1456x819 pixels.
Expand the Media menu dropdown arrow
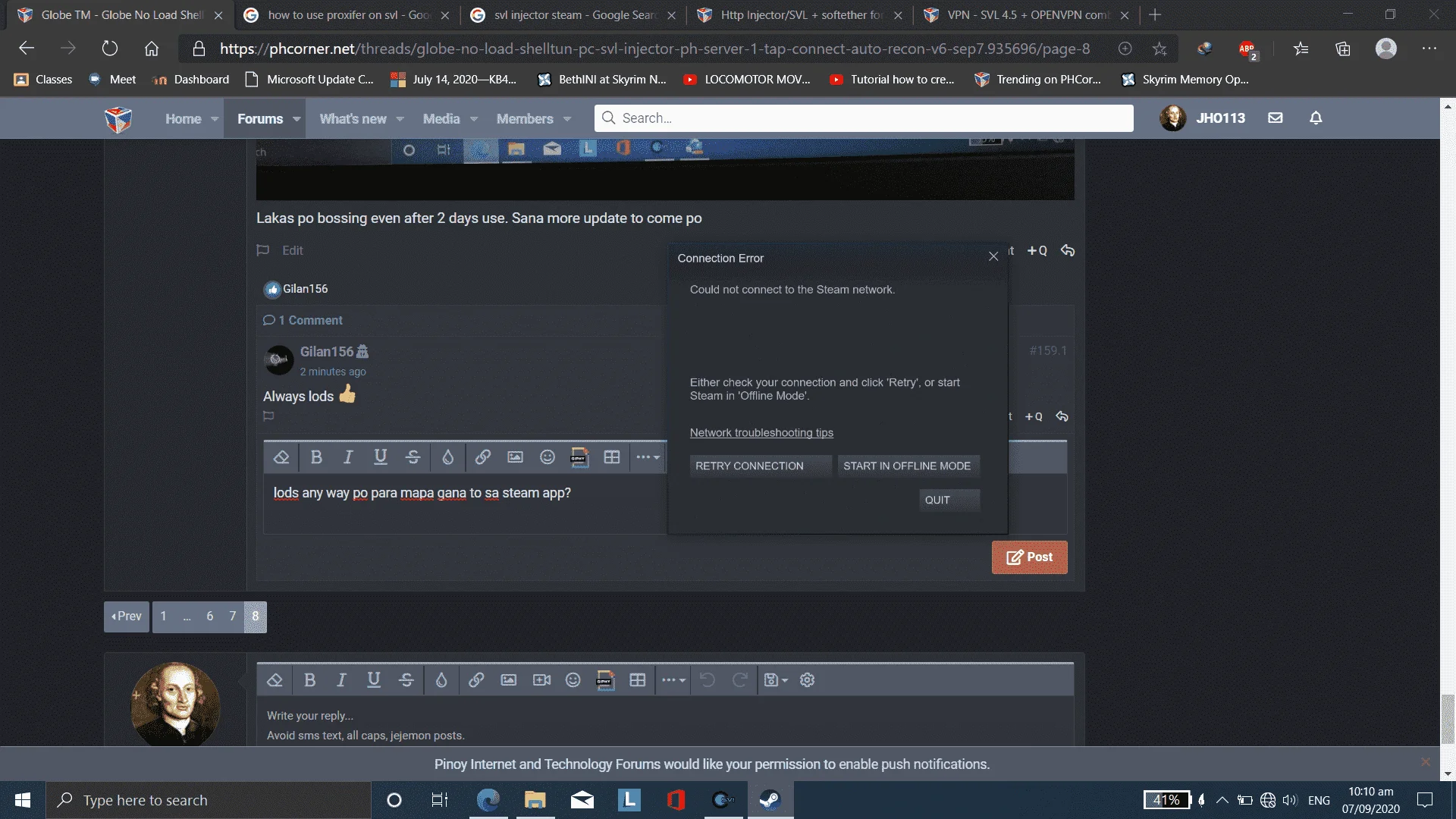pyautogui.click(x=474, y=119)
